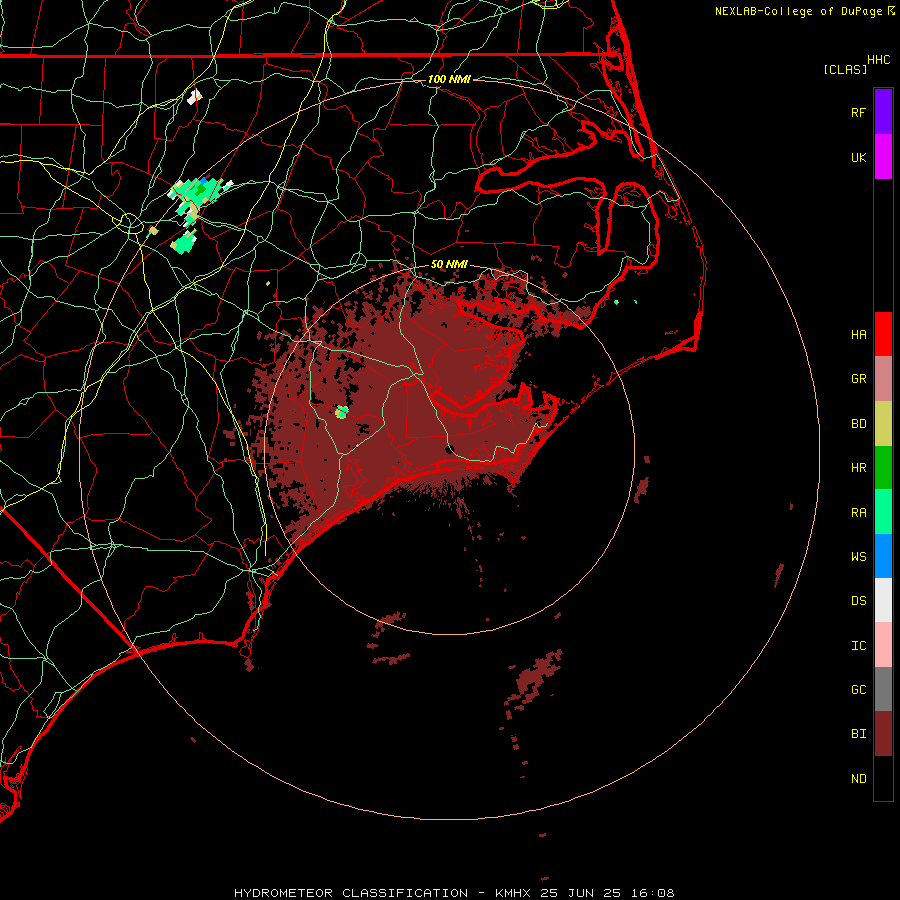The height and width of the screenshot is (900, 900).
Task: Click the RA legend label
Action: (x=858, y=513)
